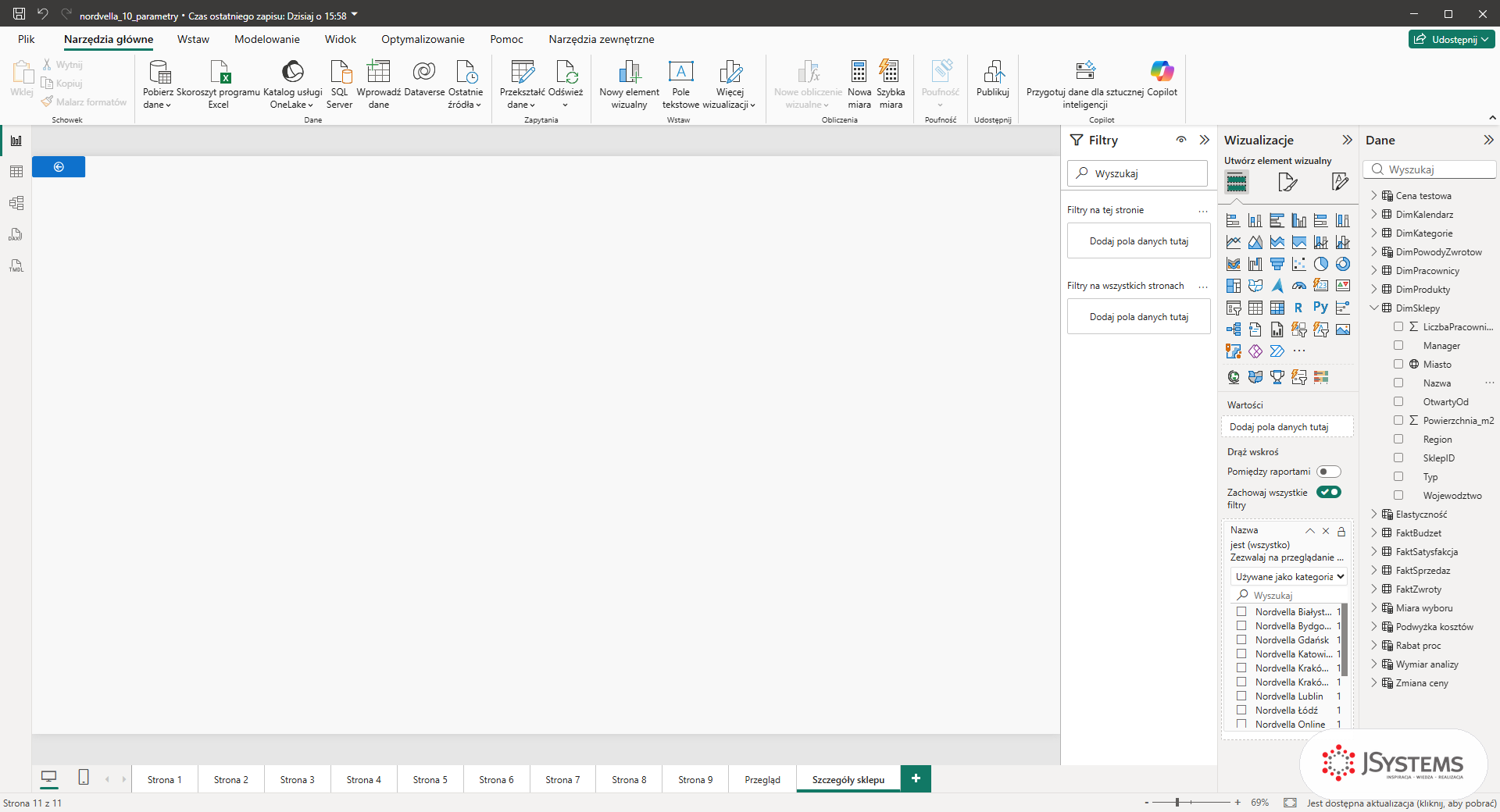Viewport: 1500px width, 812px height.
Task: Open the model view icon in left sidebar
Action: (x=16, y=203)
